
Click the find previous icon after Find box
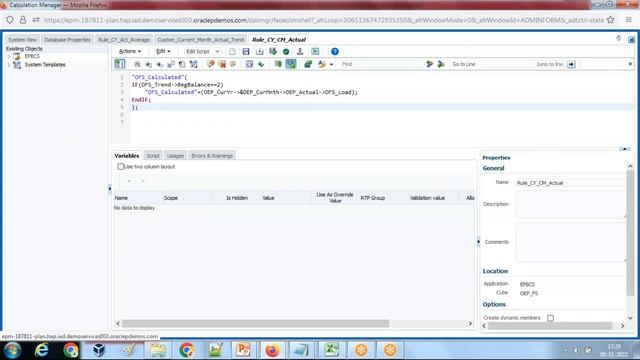pos(429,64)
